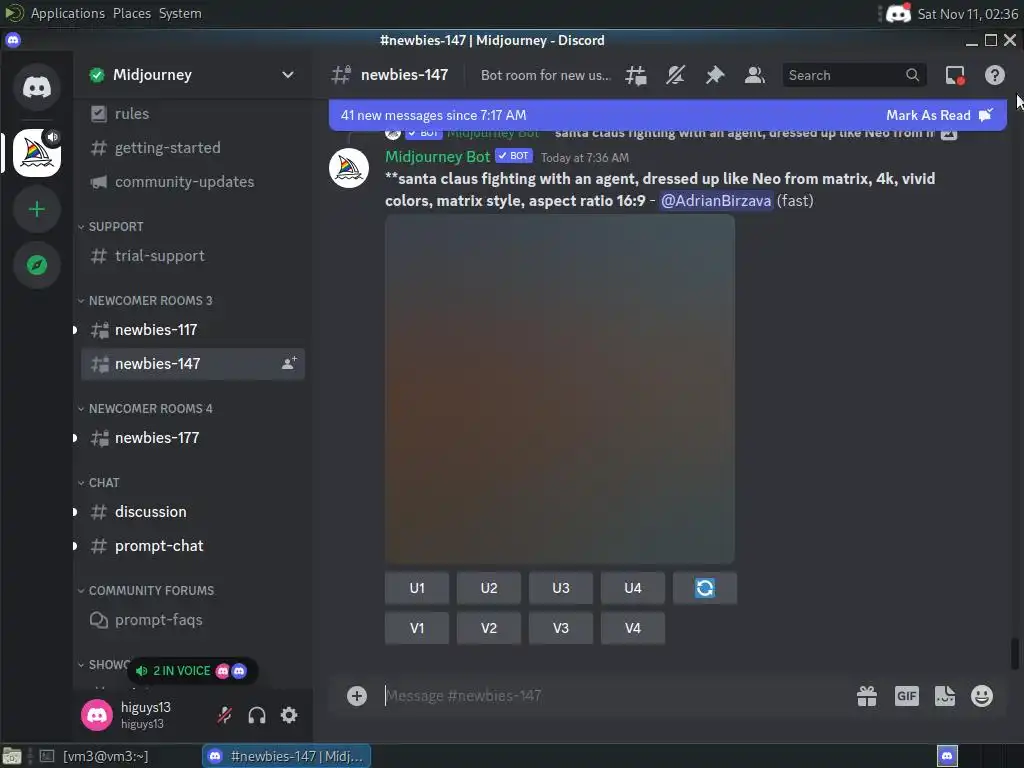Click the V3 variation button
Screen dimensions: 1024x768
560,628
